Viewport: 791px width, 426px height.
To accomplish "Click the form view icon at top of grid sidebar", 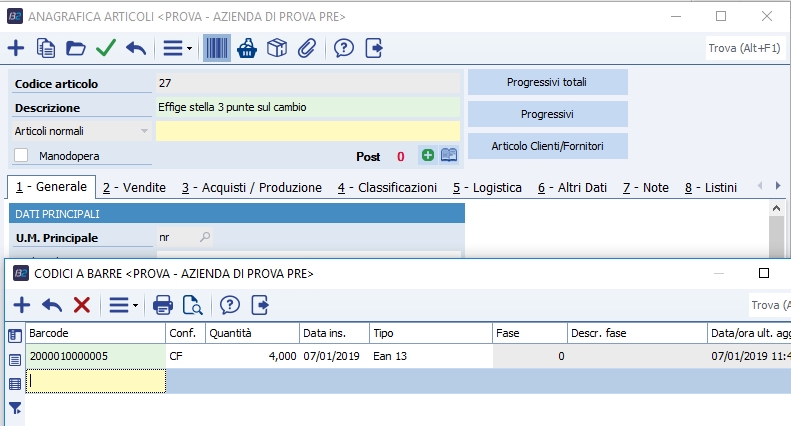I will [x=15, y=336].
